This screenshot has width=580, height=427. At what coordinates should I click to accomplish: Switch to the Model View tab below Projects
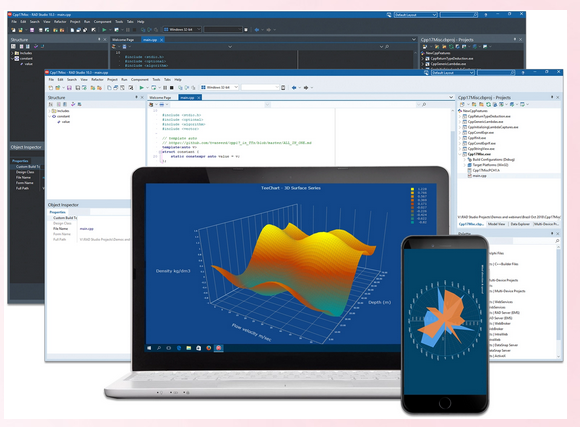click(x=496, y=224)
